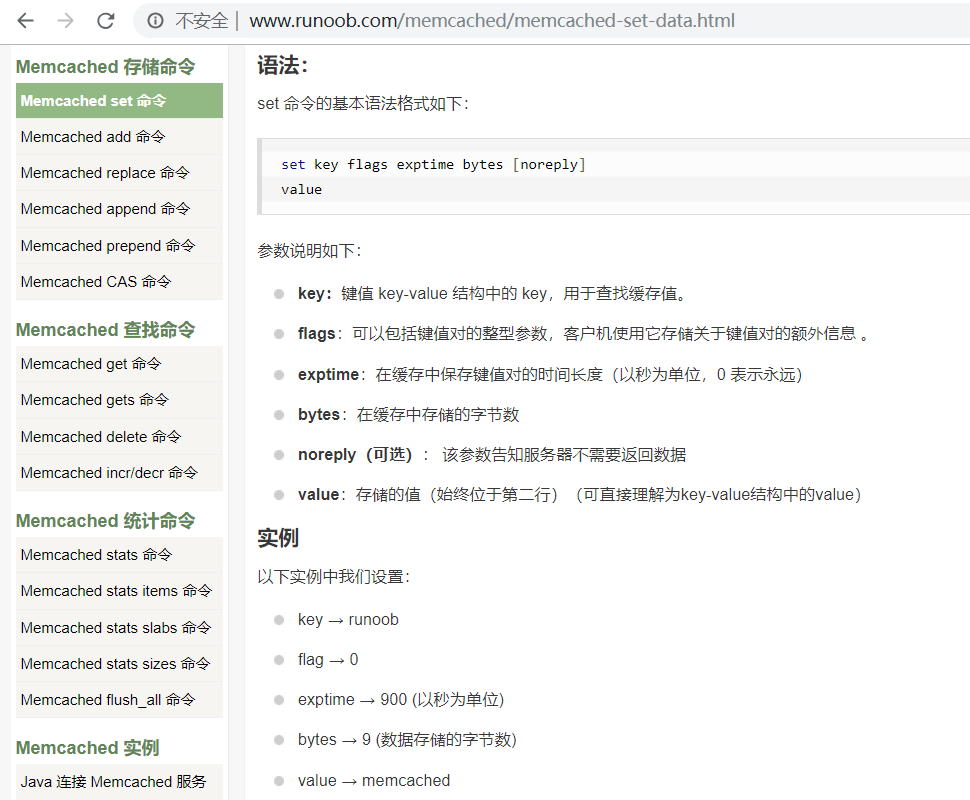The height and width of the screenshot is (800, 970).
Task: Click the 'value' line in code block
Action: pyautogui.click(x=301, y=189)
